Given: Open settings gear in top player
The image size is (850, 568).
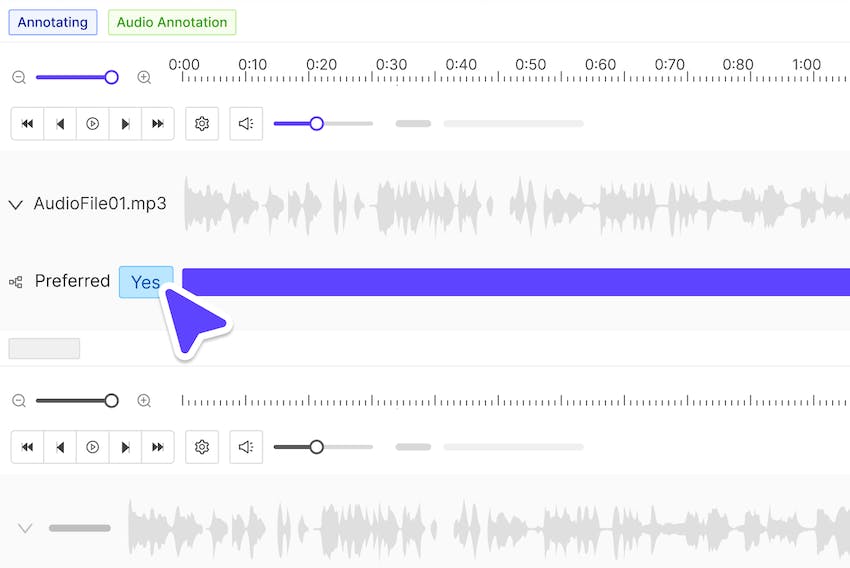Looking at the screenshot, I should (202, 124).
